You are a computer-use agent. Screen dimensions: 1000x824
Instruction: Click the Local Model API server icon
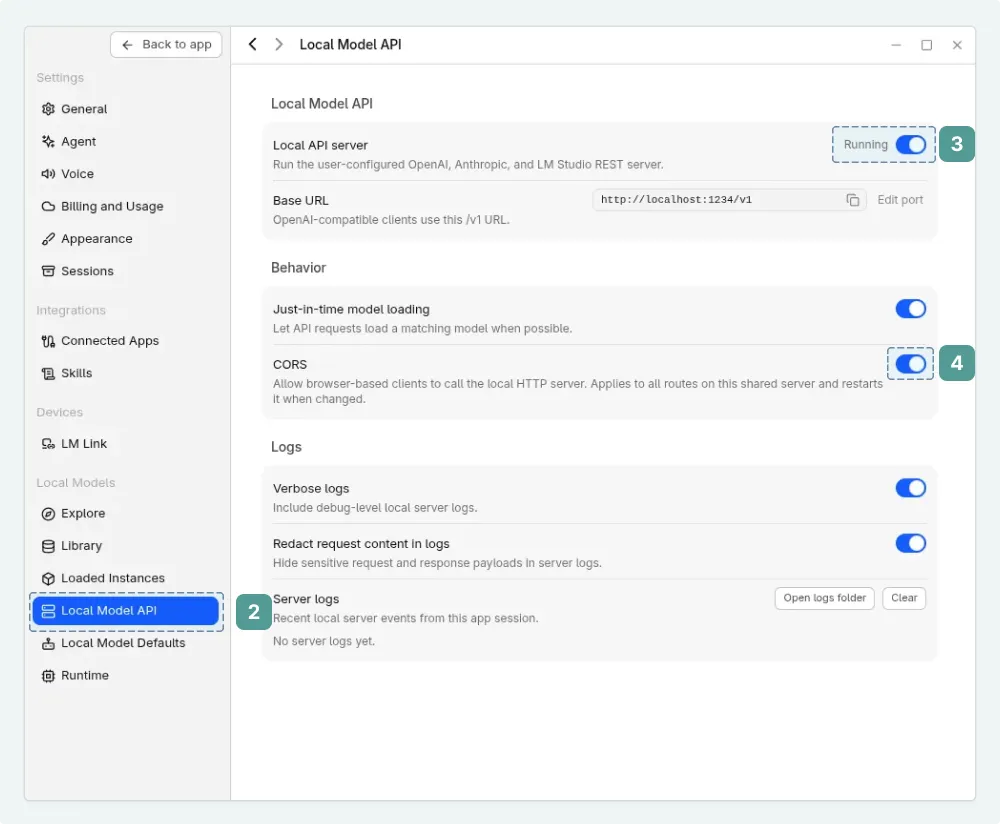pyautogui.click(x=48, y=611)
